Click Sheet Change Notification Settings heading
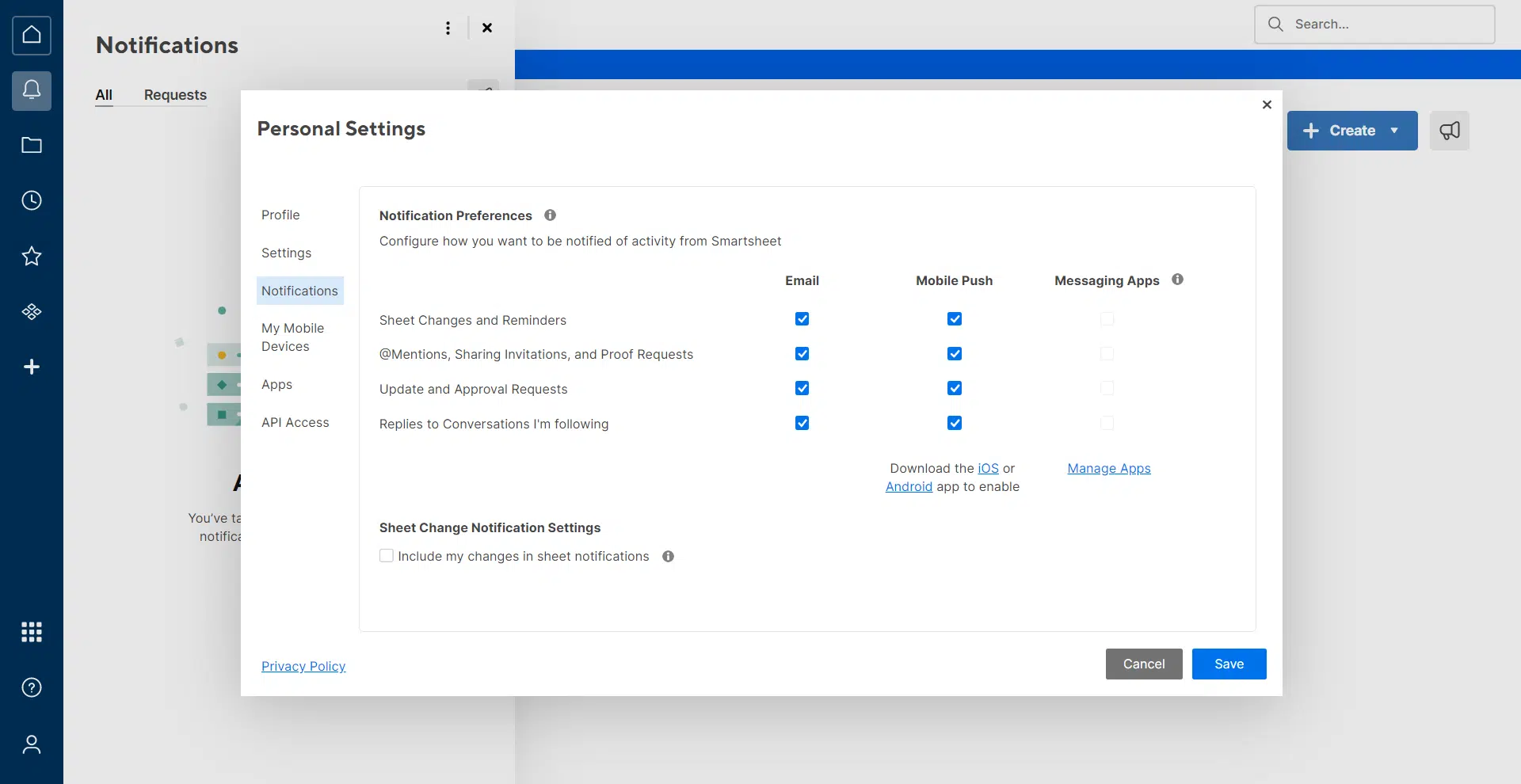This screenshot has height=784, width=1521. (x=490, y=528)
